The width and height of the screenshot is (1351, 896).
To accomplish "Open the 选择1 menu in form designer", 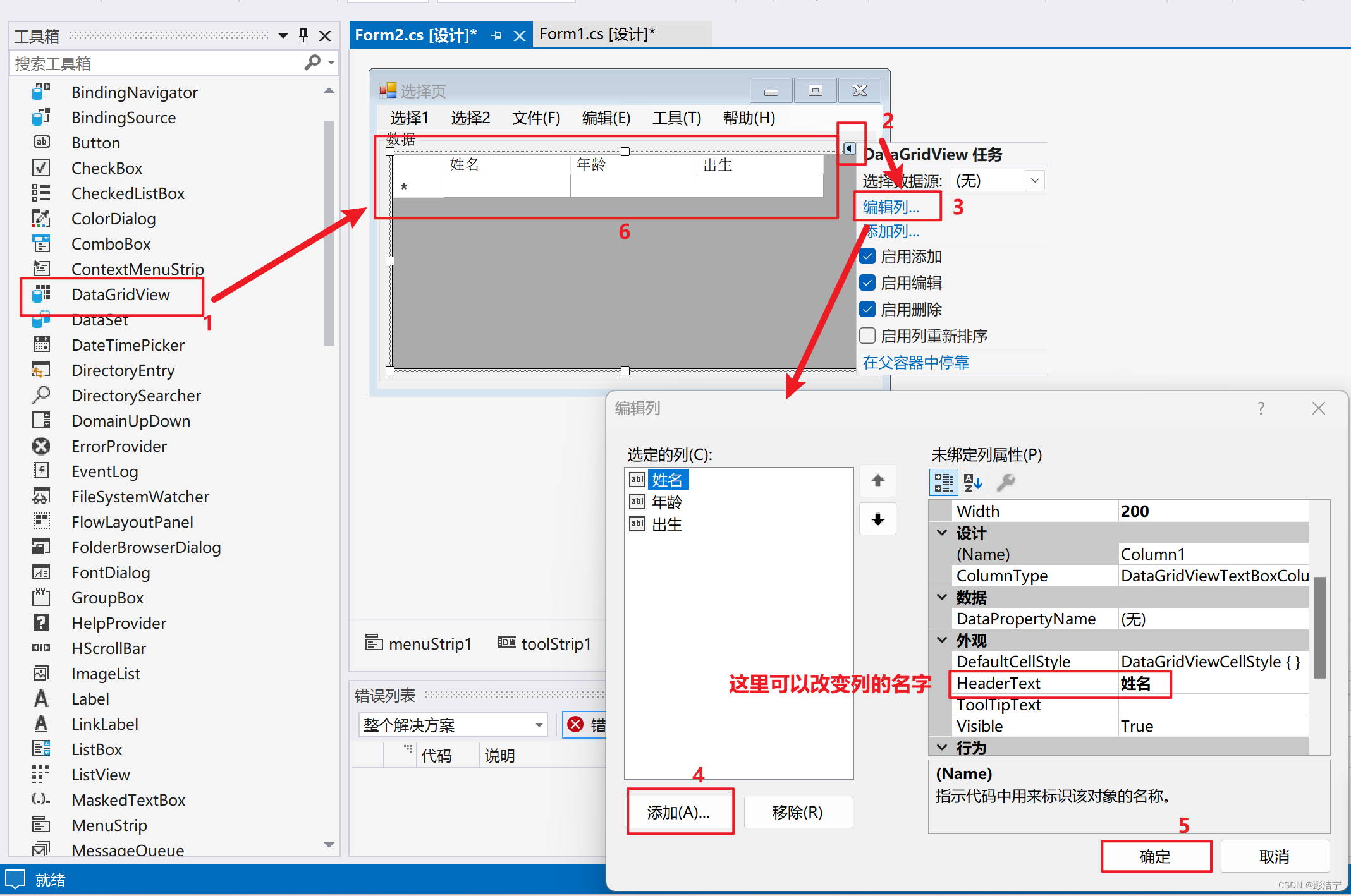I will coord(409,118).
